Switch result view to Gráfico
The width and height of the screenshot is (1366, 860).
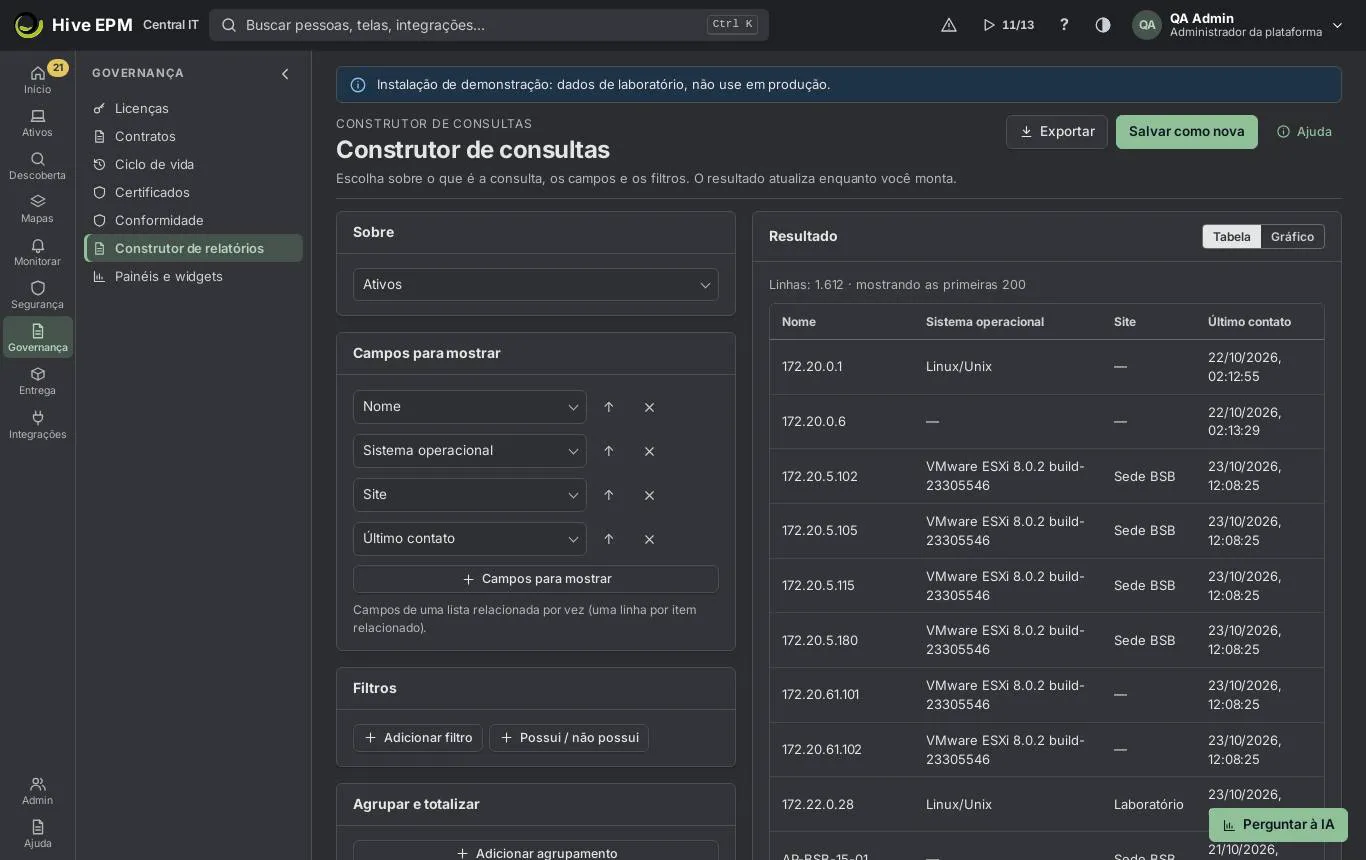(1292, 237)
